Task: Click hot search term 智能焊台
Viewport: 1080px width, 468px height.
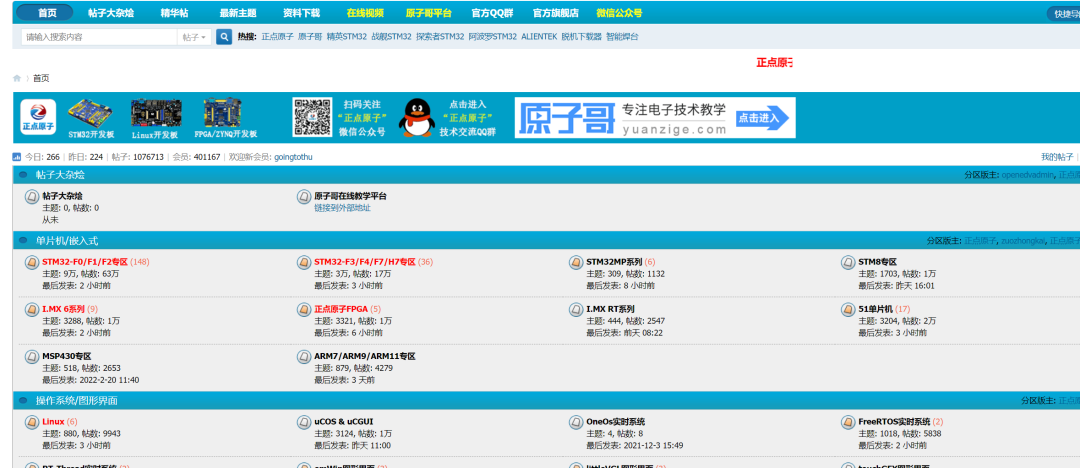Action: pos(622,37)
